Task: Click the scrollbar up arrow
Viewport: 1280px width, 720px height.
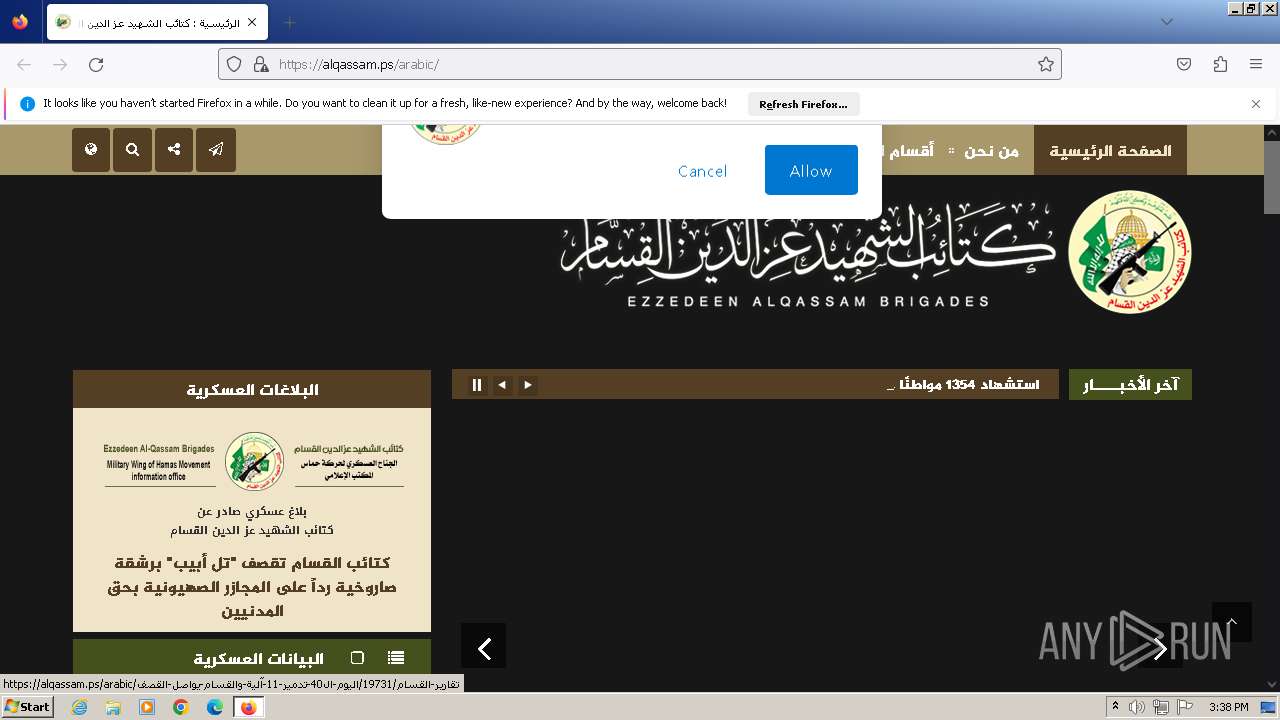Action: (x=1272, y=132)
